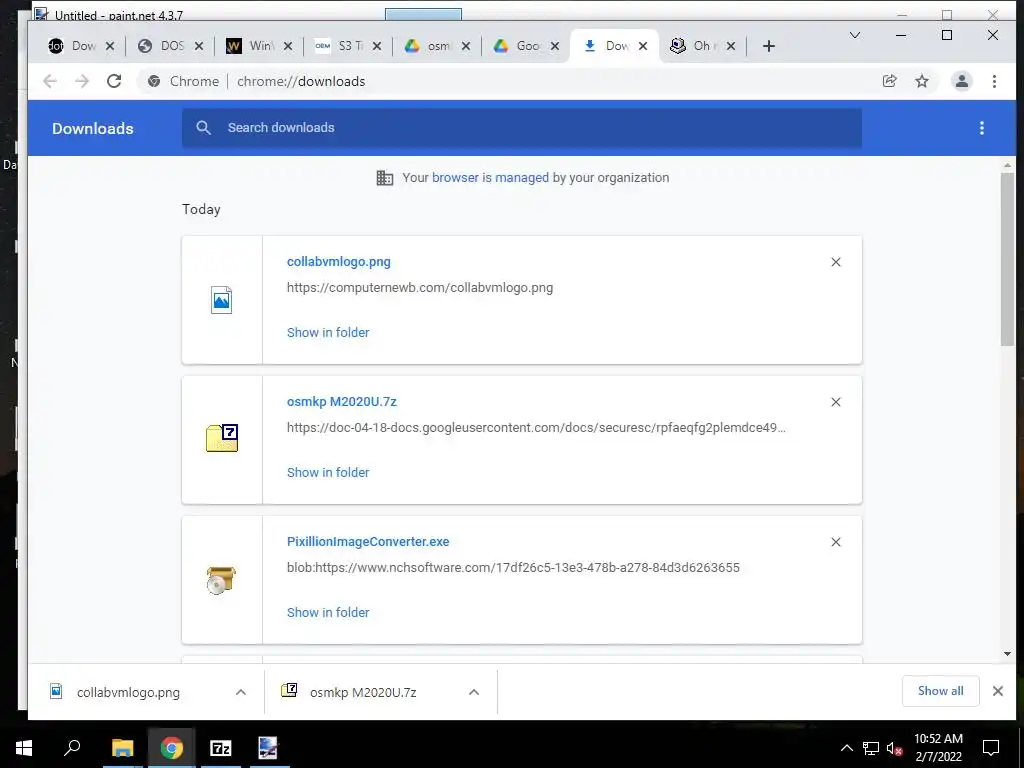1024x768 pixels.
Task: Reload the downloads page
Action: 114,81
